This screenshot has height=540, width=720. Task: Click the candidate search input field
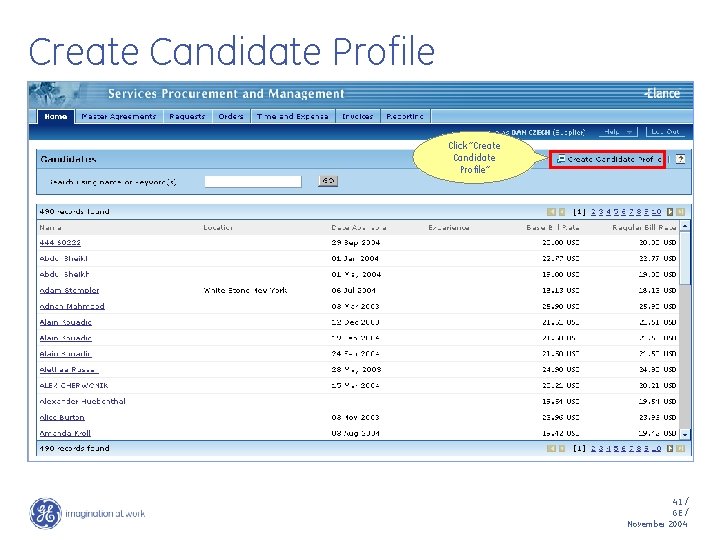click(253, 182)
